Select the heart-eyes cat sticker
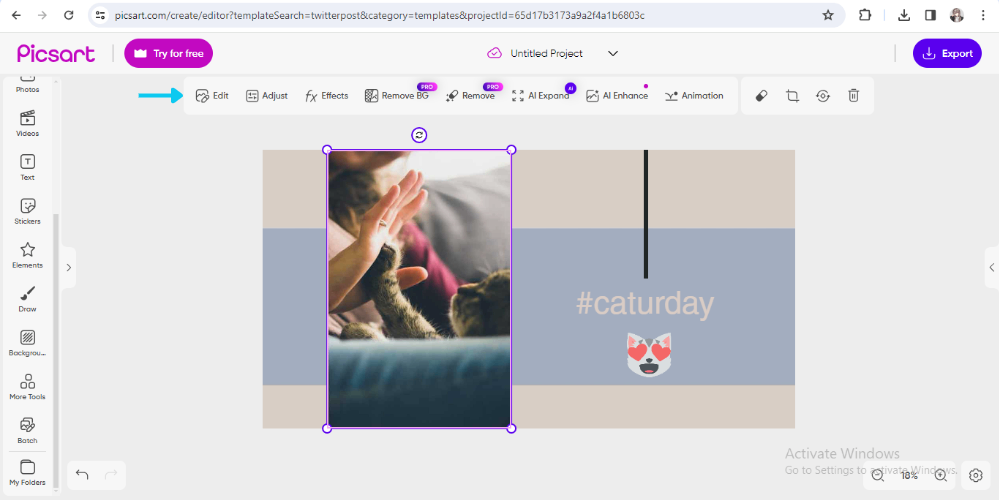 click(649, 354)
